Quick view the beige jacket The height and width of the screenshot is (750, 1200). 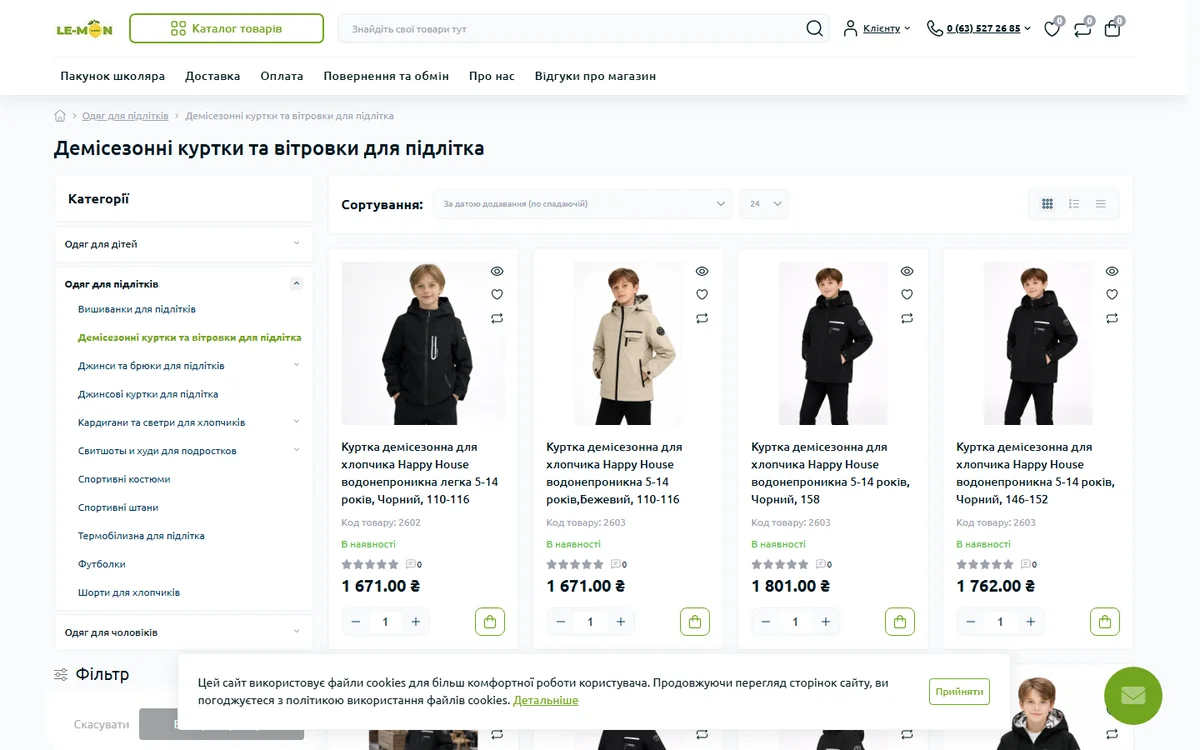[702, 271]
